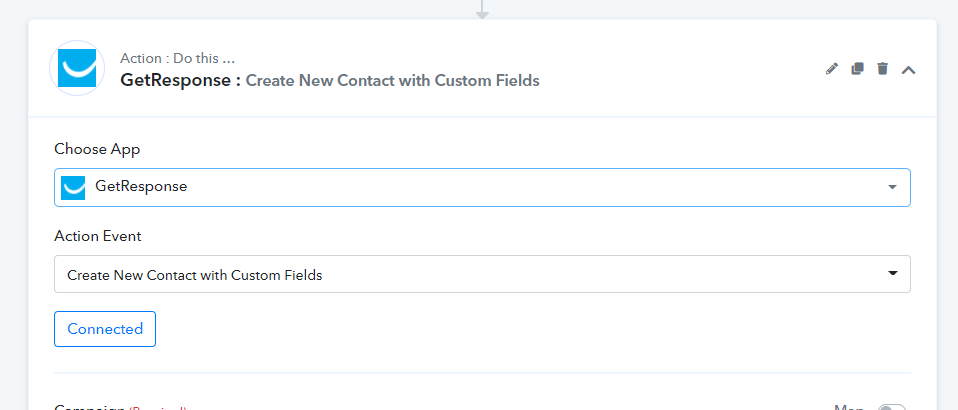
Task: Click the small GetResponse icon inside Choose App field
Action: click(x=73, y=188)
